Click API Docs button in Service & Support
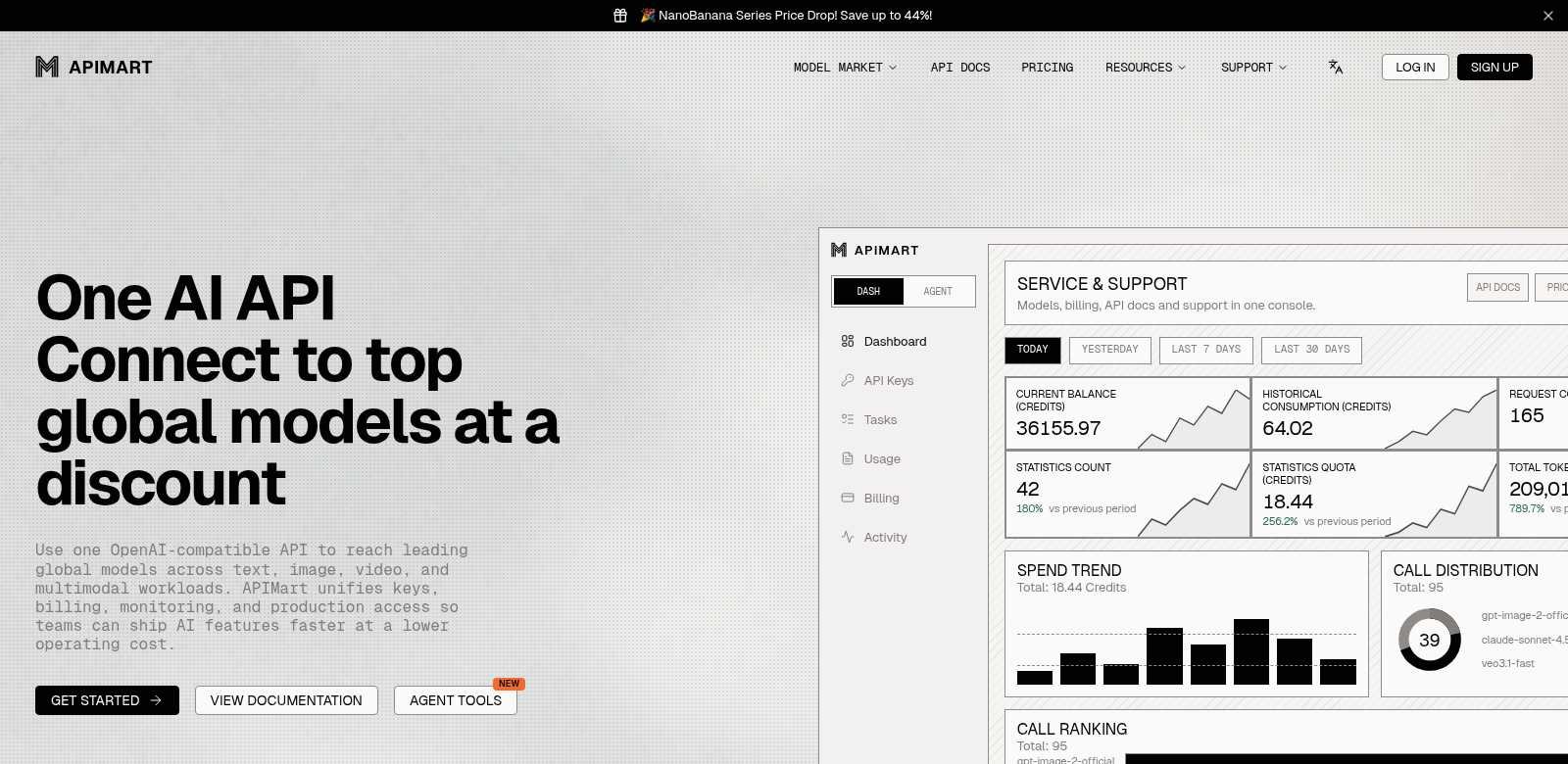The height and width of the screenshot is (764, 1568). click(1498, 287)
